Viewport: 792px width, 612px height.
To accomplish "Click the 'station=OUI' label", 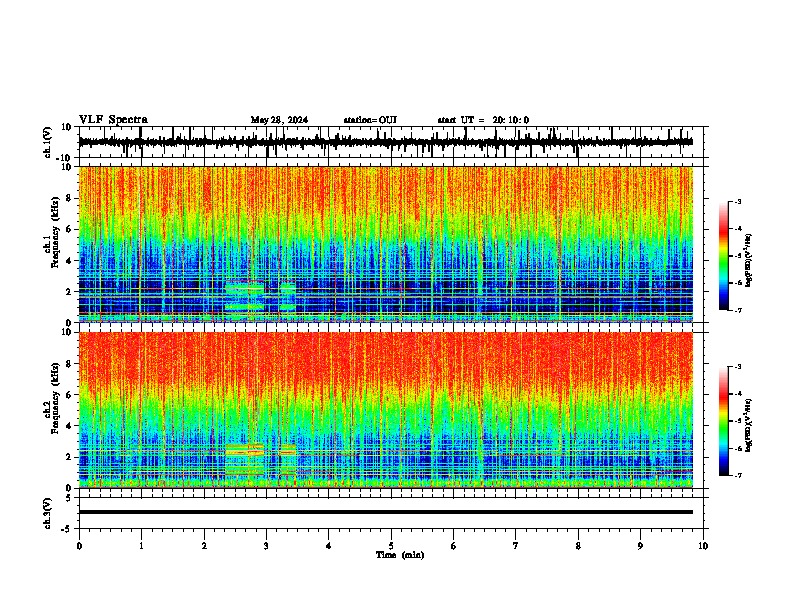I will [370, 120].
